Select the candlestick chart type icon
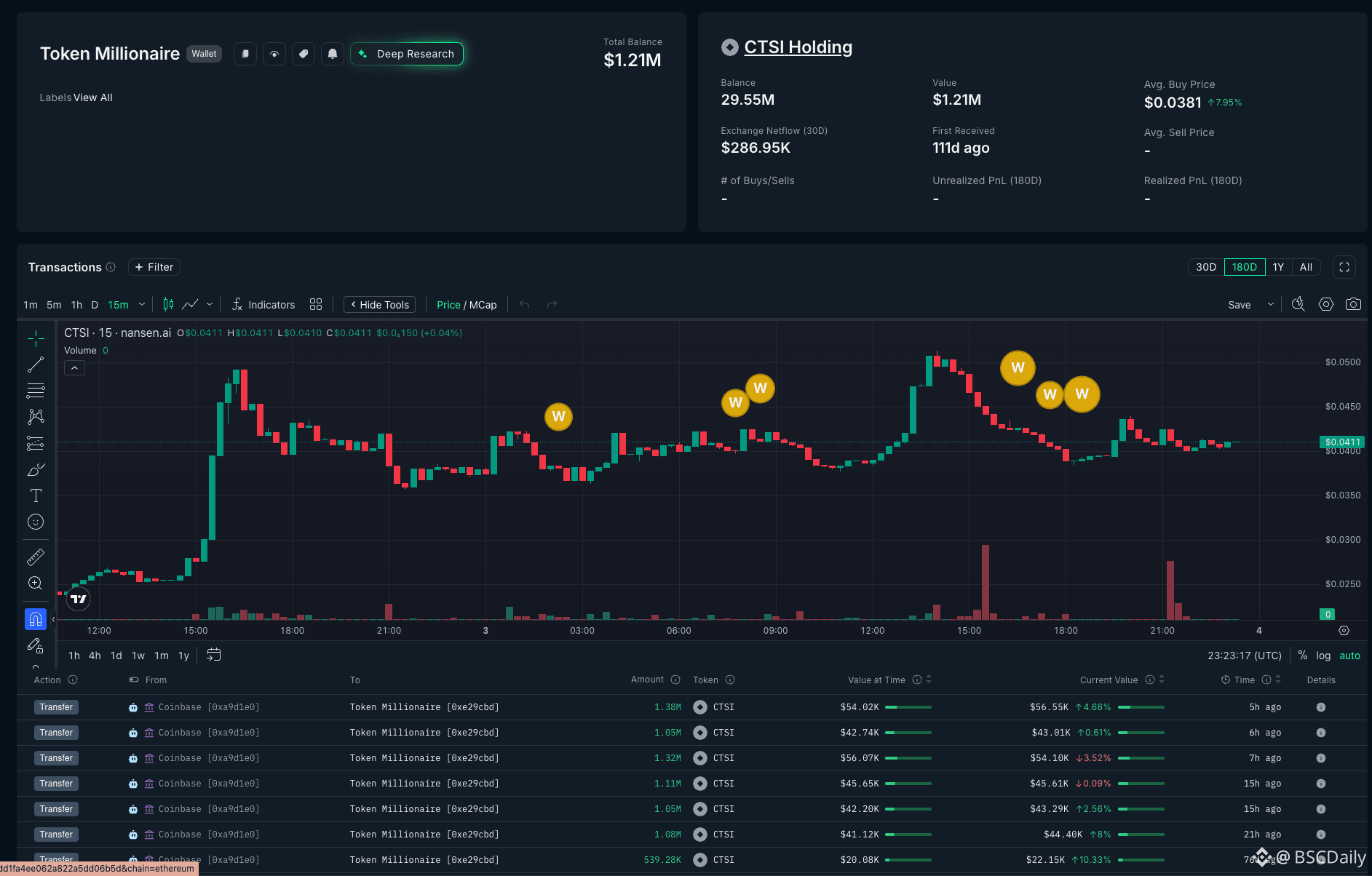The image size is (1372, 876). 168,304
